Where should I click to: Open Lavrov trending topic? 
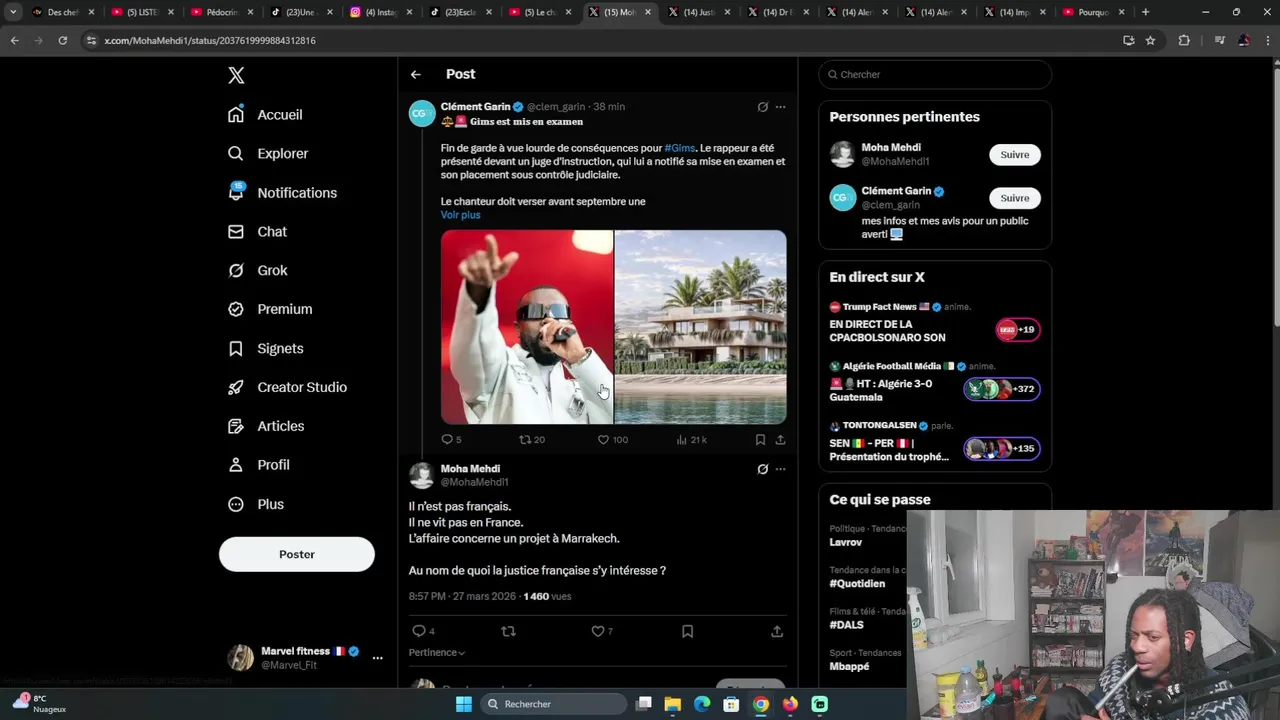[845, 542]
